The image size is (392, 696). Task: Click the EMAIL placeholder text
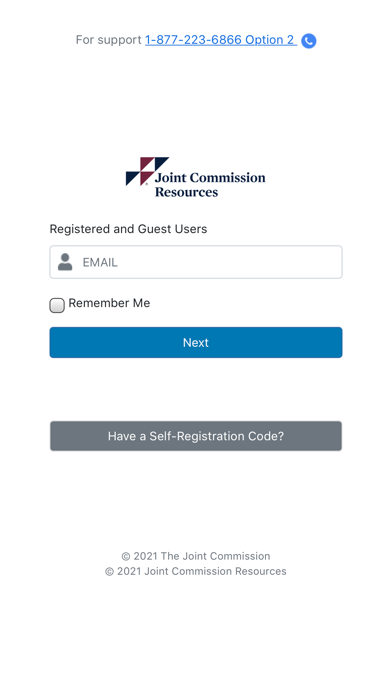tap(100, 262)
